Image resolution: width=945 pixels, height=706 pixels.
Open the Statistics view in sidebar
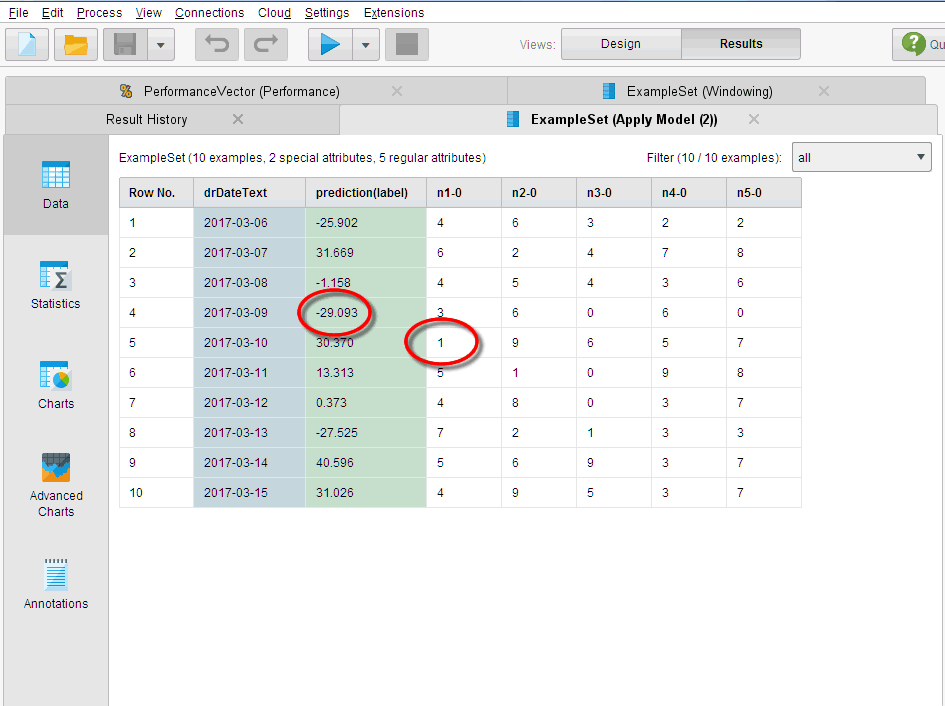[x=55, y=285]
